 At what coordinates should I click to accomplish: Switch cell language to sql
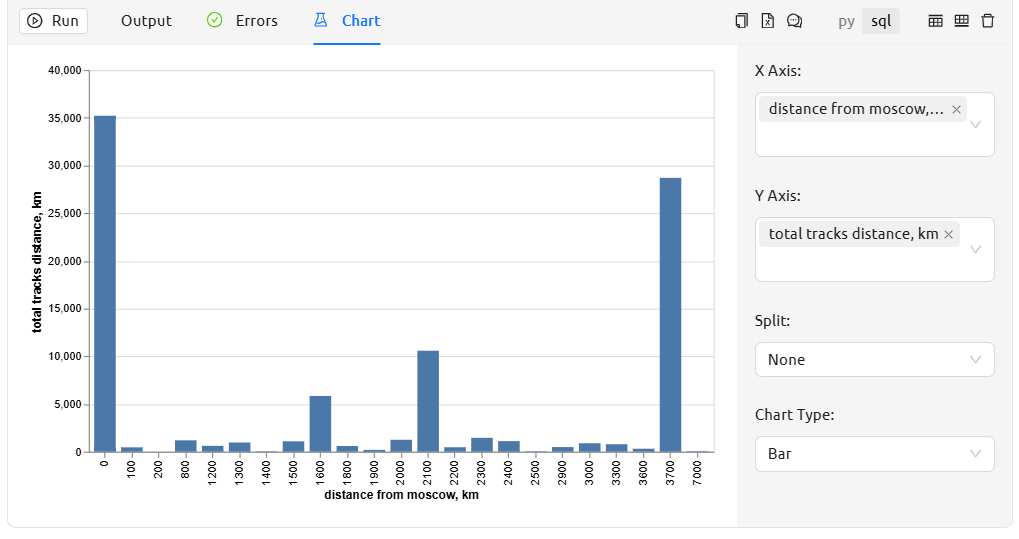coord(881,21)
